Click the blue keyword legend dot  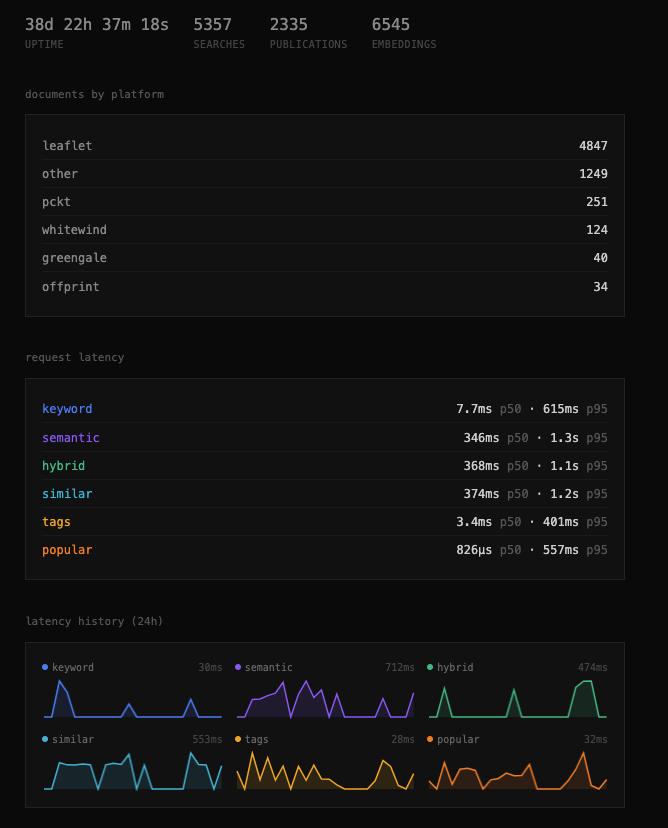point(45,667)
